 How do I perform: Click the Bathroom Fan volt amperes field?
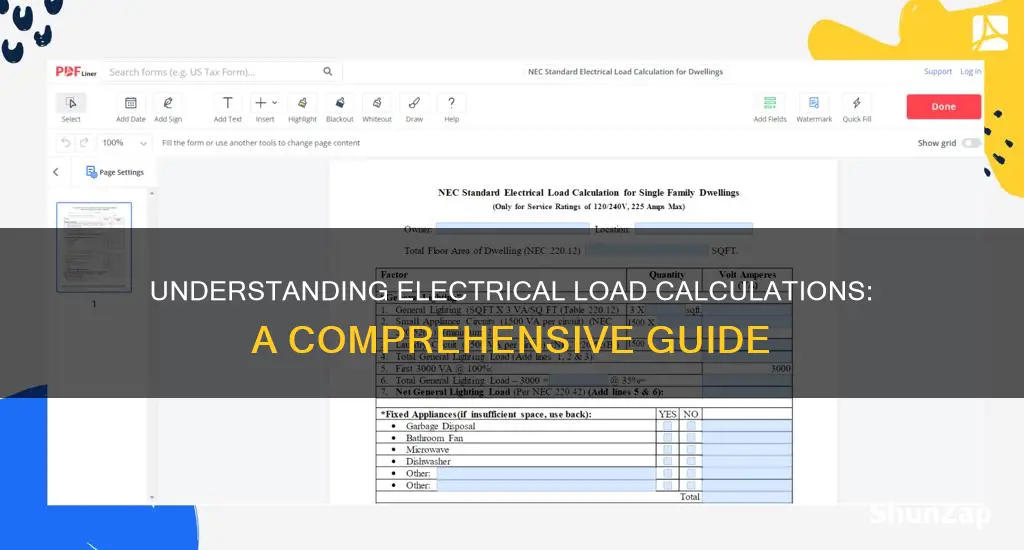(x=747, y=438)
